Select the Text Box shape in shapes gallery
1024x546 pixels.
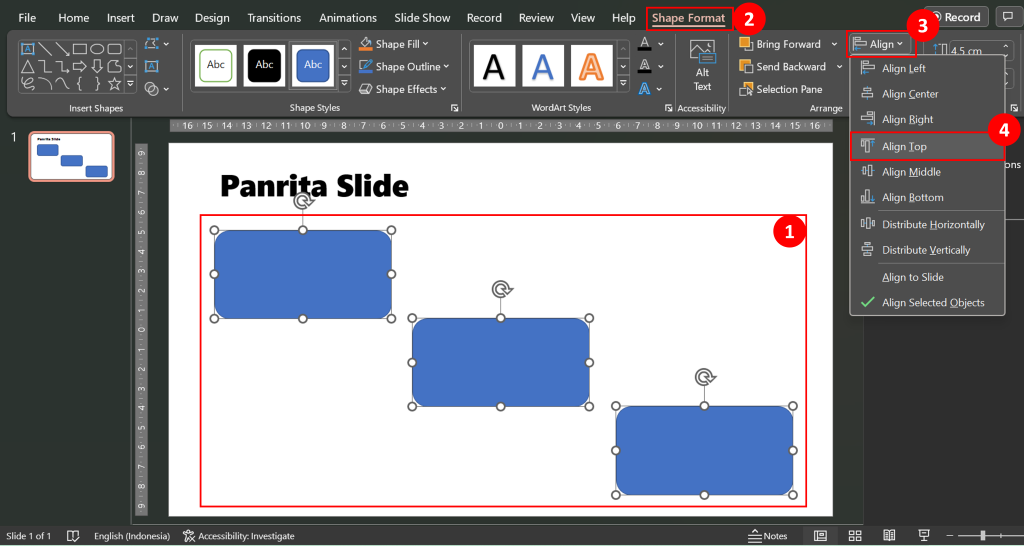click(27, 49)
